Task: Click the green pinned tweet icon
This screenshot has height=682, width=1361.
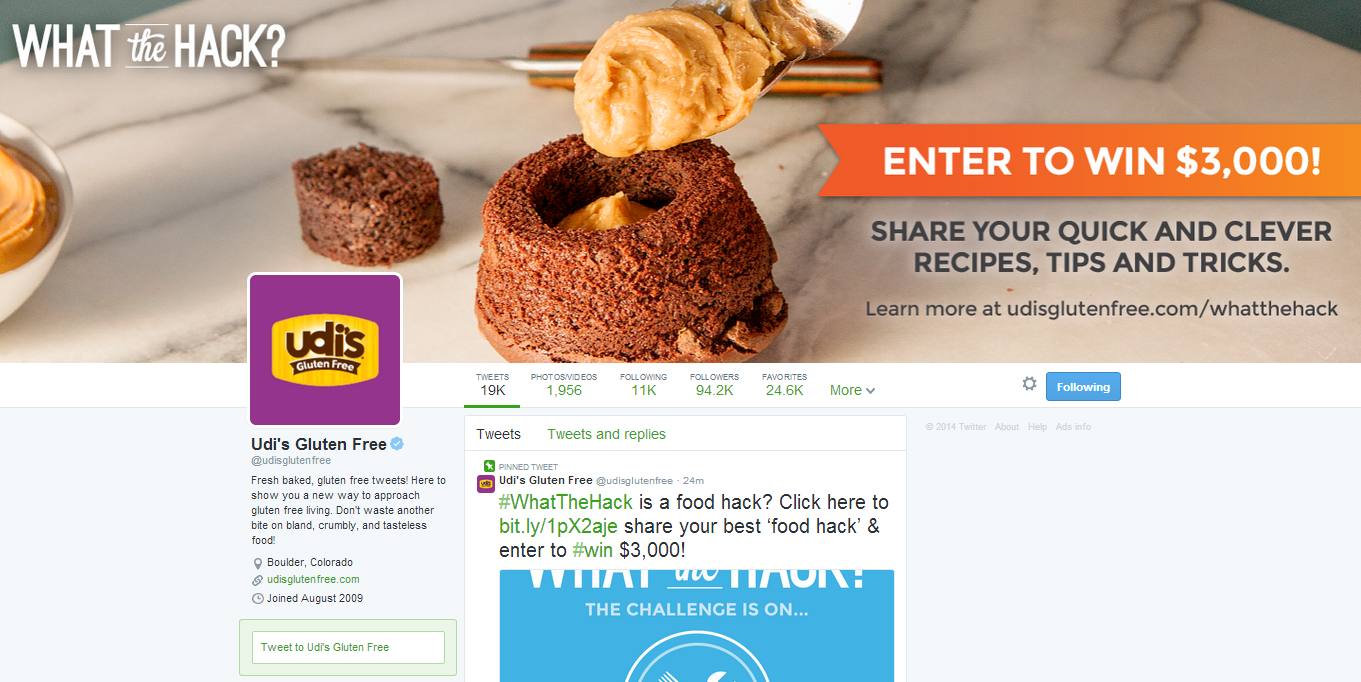Action: tap(489, 466)
